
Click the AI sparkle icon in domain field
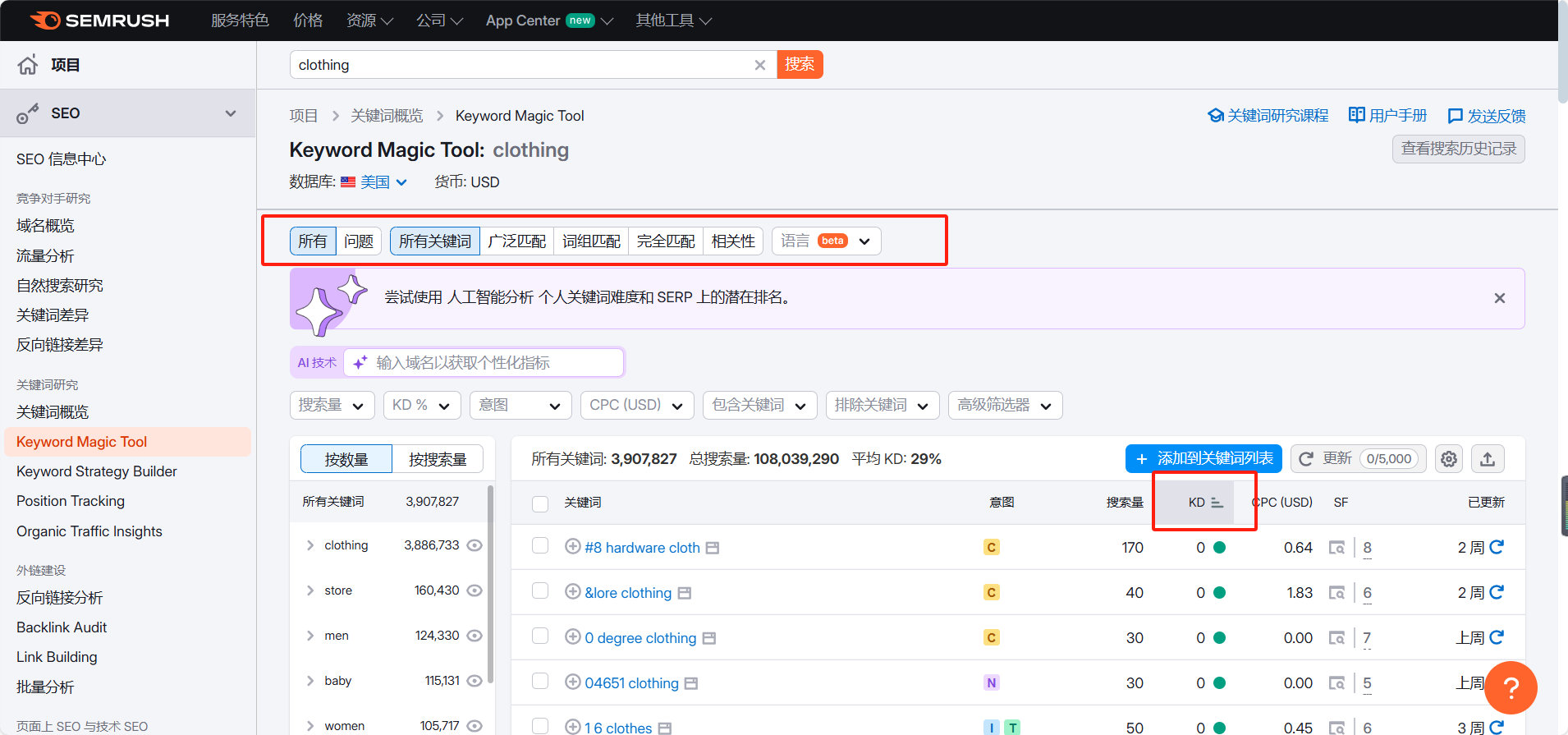pyautogui.click(x=360, y=362)
